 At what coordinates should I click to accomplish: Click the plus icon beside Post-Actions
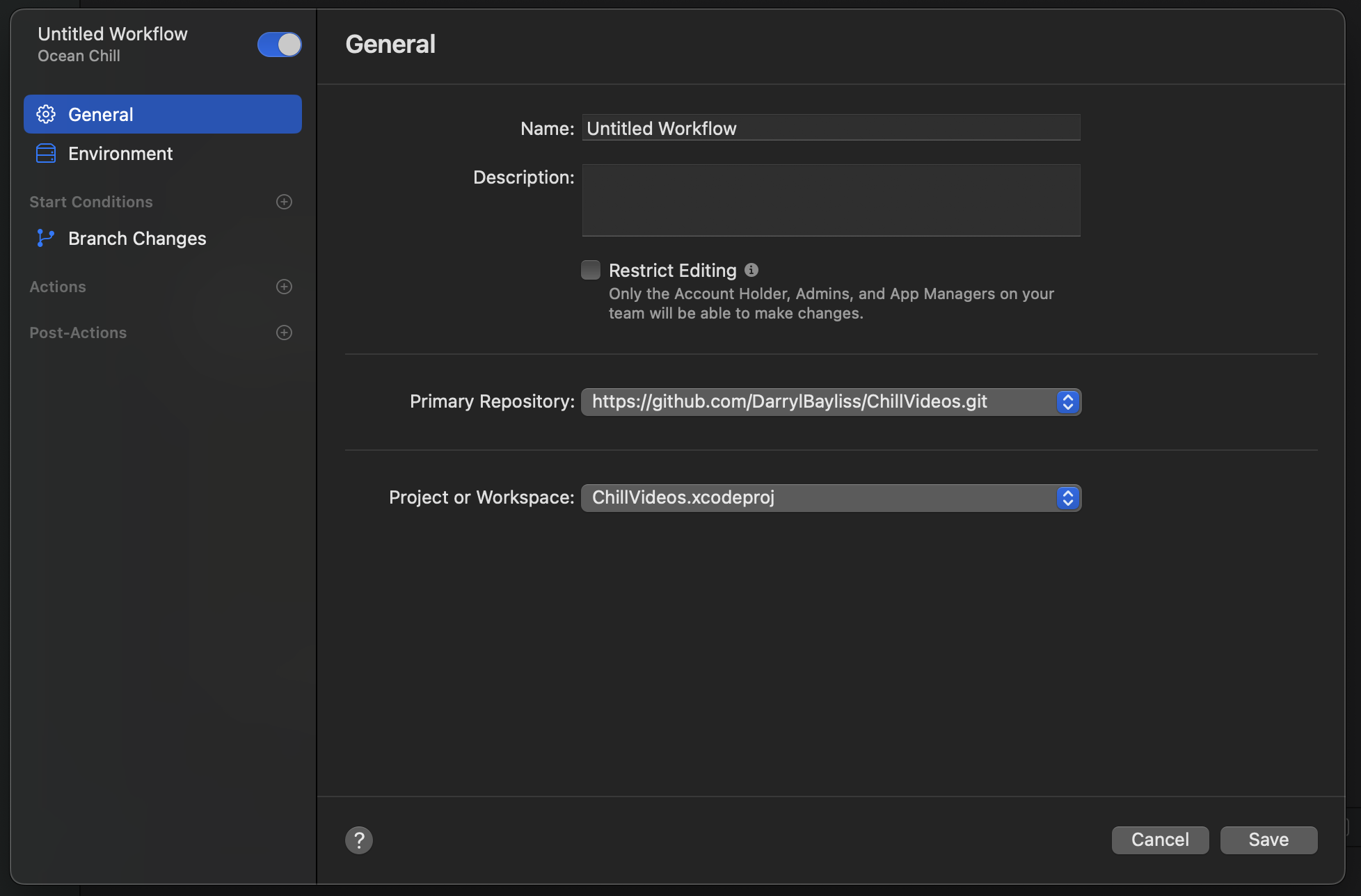click(284, 333)
